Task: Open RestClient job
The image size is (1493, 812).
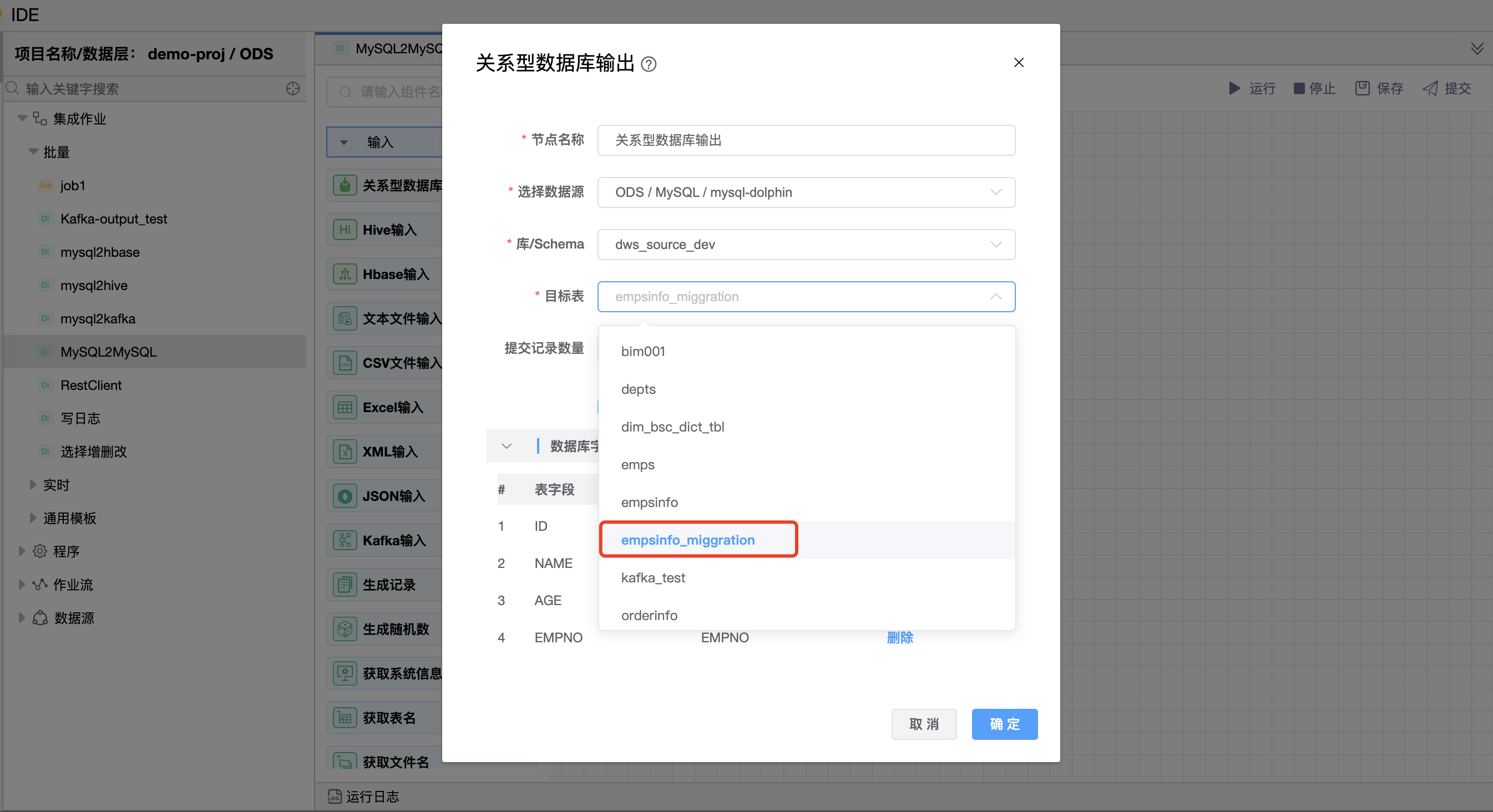Action: pos(91,385)
